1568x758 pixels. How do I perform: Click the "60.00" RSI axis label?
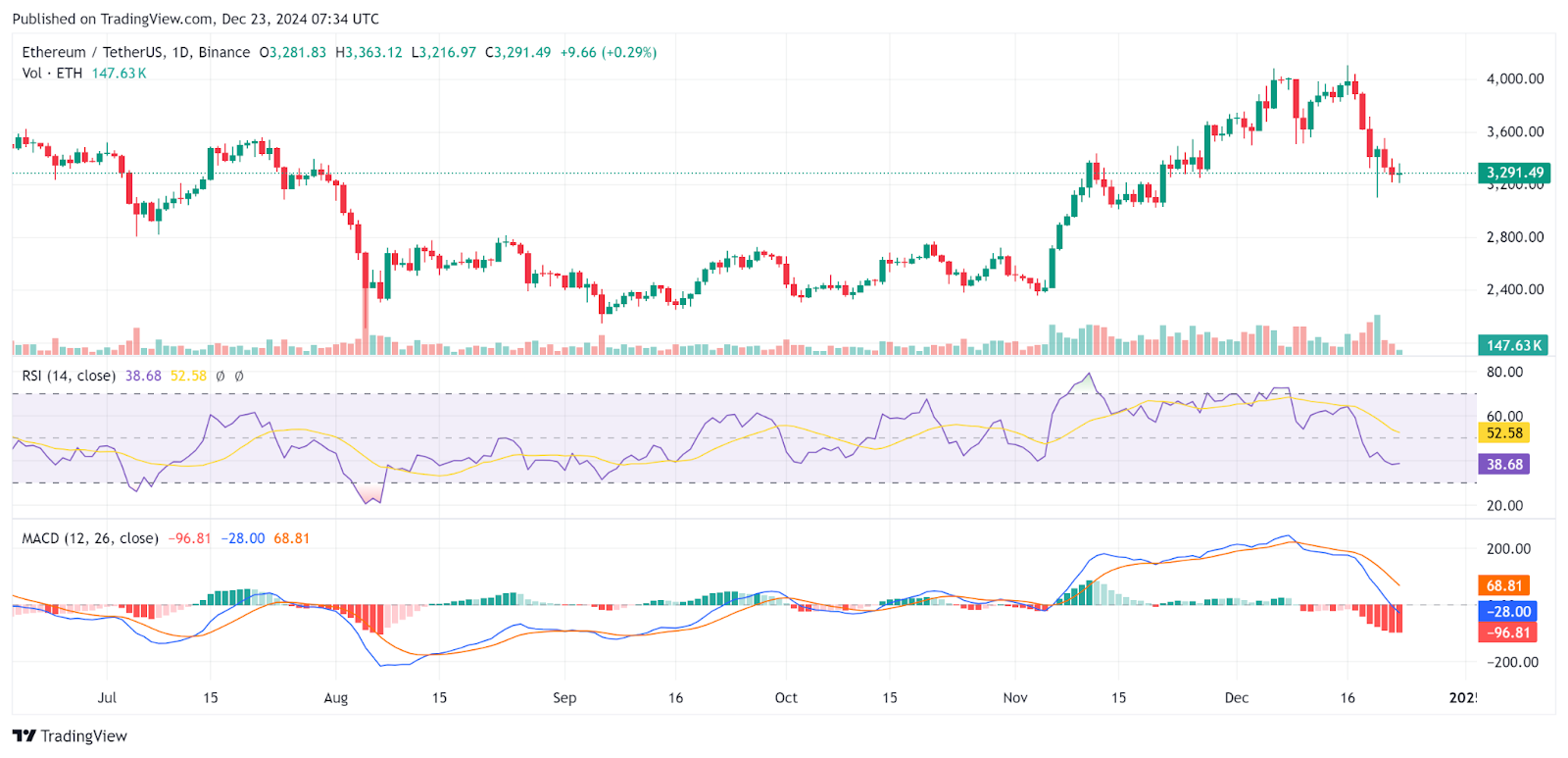pos(1505,416)
